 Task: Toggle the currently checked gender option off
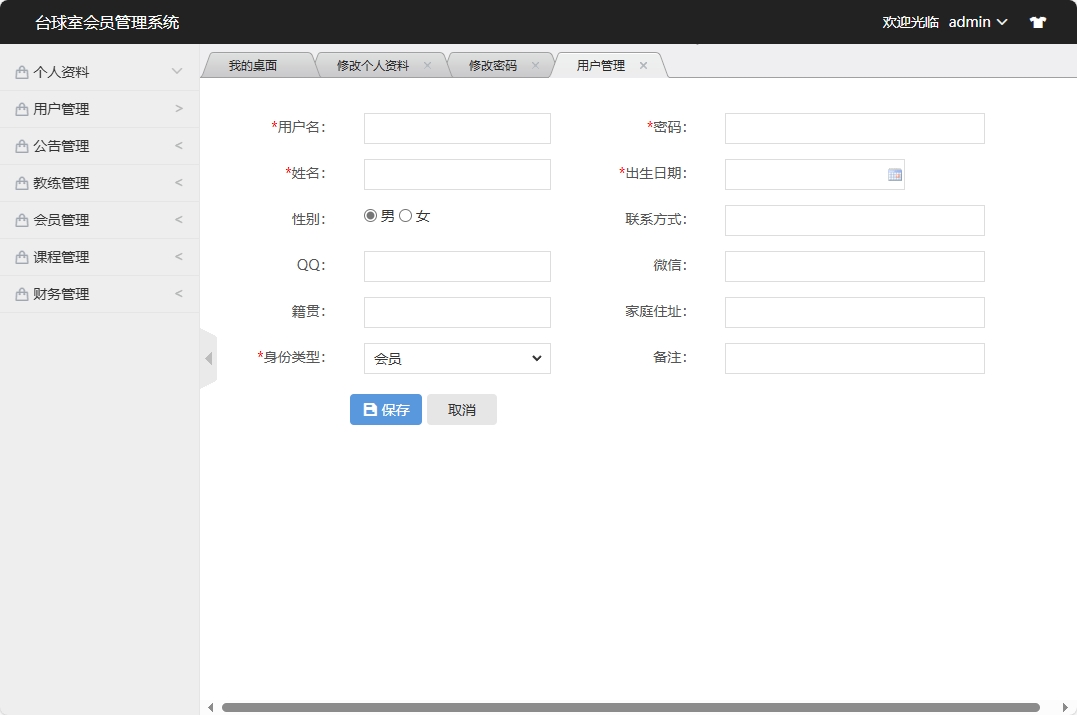coord(370,214)
